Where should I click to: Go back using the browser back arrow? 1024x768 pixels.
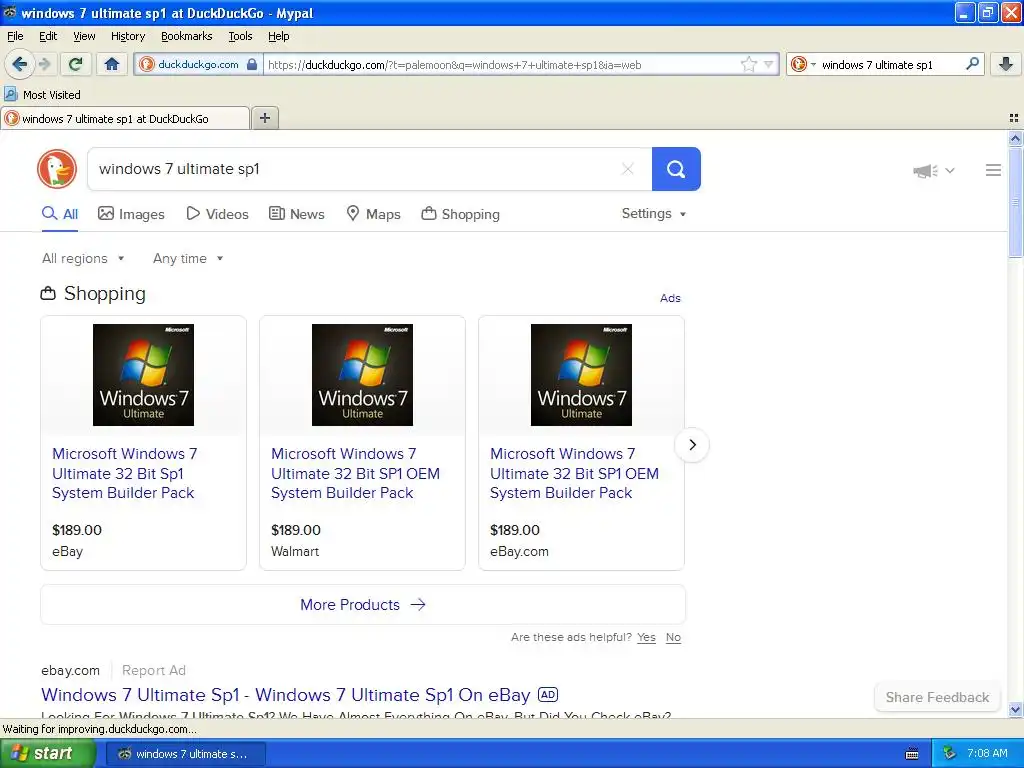(x=19, y=64)
